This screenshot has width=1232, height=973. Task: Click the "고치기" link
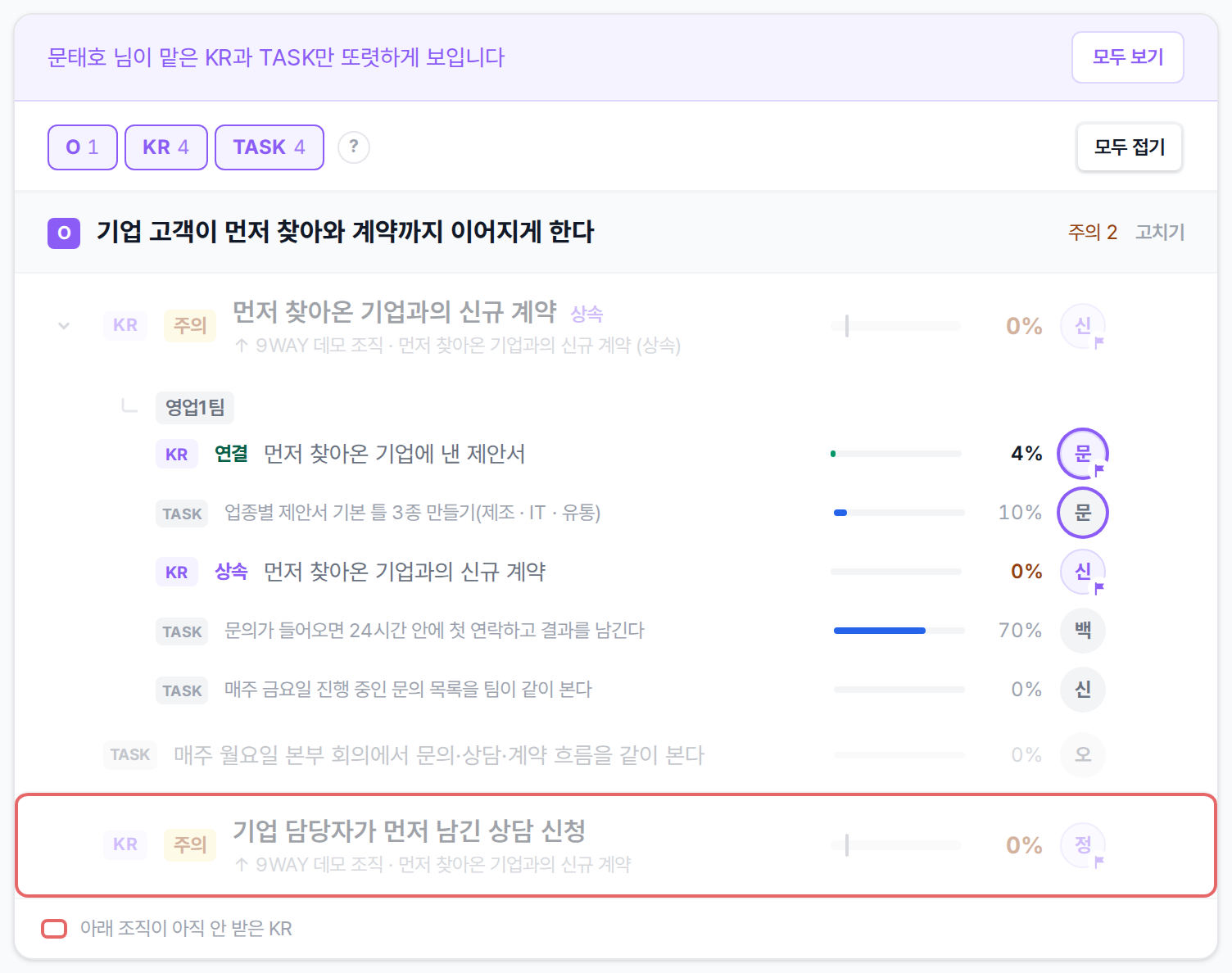click(x=1160, y=233)
